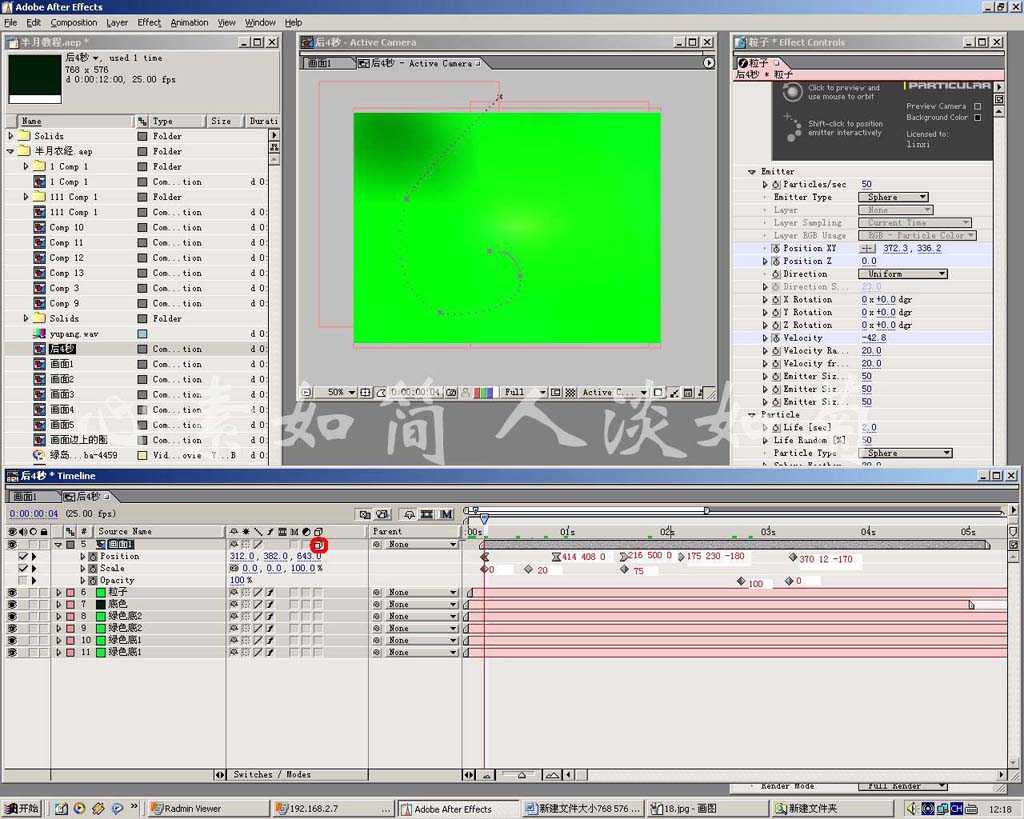Screen dimensions: 1024x819
Task: Open the Effect menu
Action: point(149,22)
